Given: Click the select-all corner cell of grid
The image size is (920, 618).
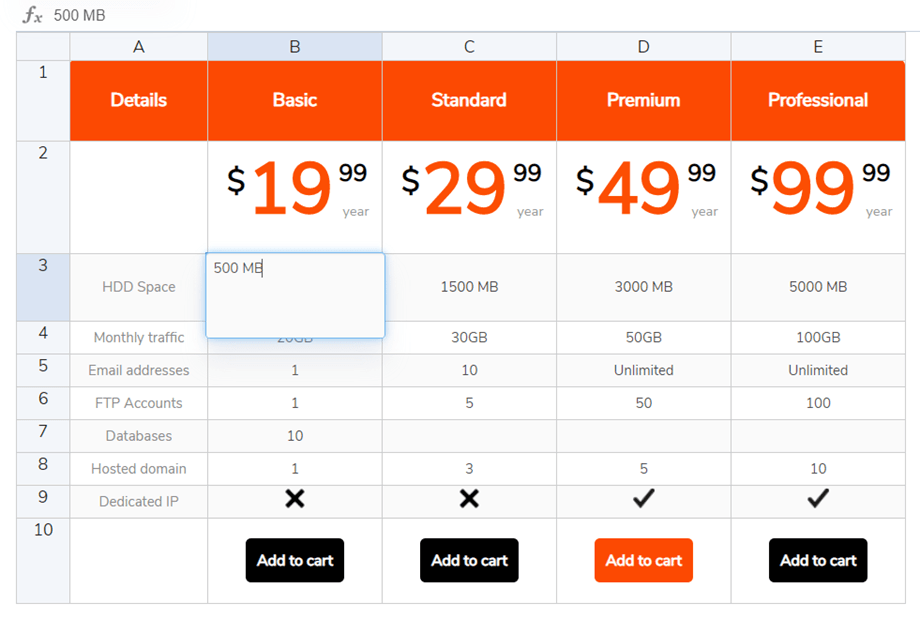Looking at the screenshot, I should point(43,47).
